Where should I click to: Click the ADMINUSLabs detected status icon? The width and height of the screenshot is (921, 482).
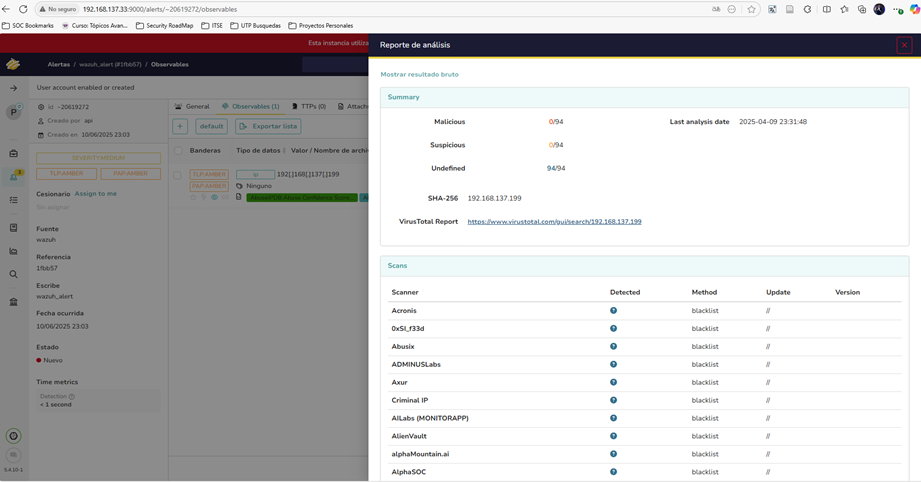tap(613, 364)
